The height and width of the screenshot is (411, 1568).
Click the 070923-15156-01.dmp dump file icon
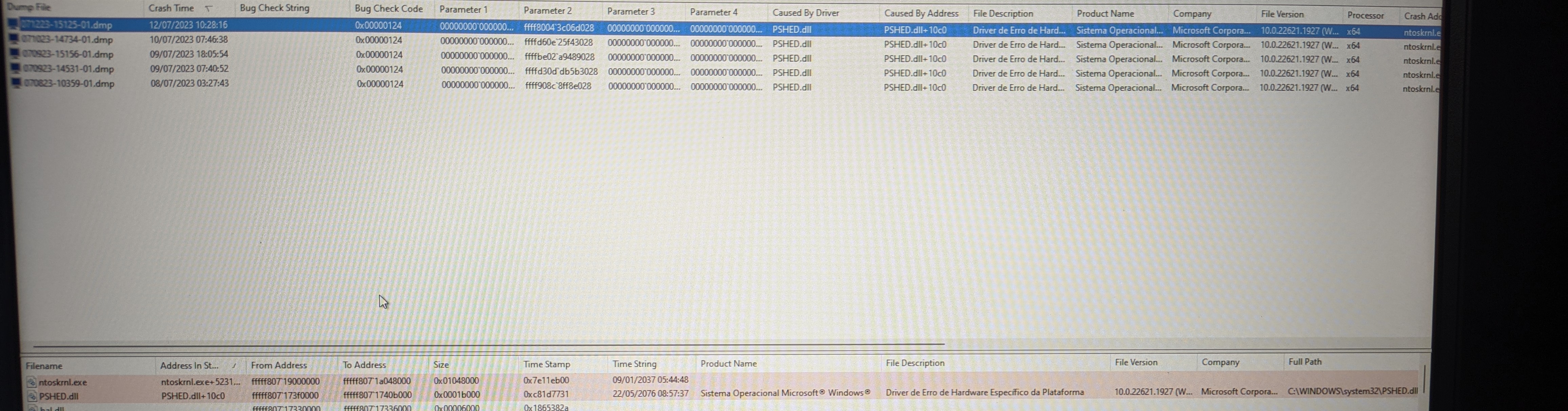15,54
